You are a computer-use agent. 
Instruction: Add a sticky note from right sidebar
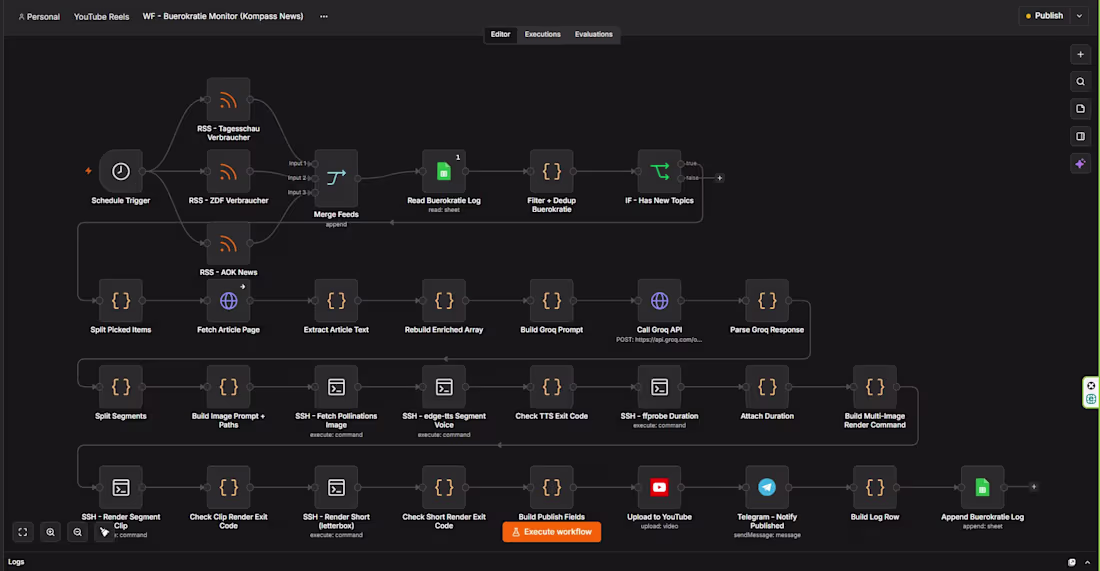[1080, 109]
